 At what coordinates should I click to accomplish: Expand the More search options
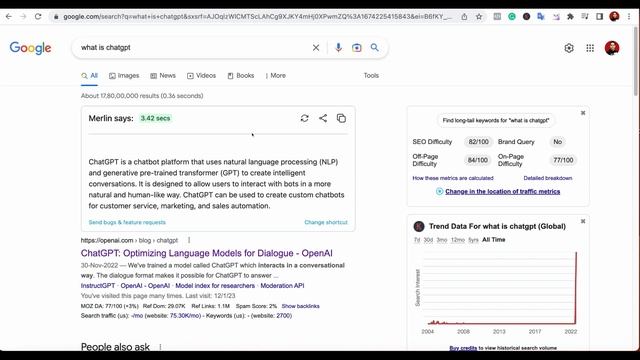tap(276, 76)
